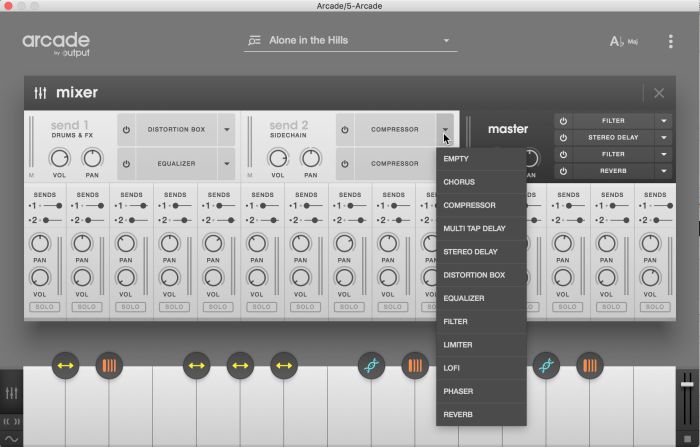Expand the send 1 Equalizer dropdown arrow
This screenshot has width=700, height=447.
227,164
